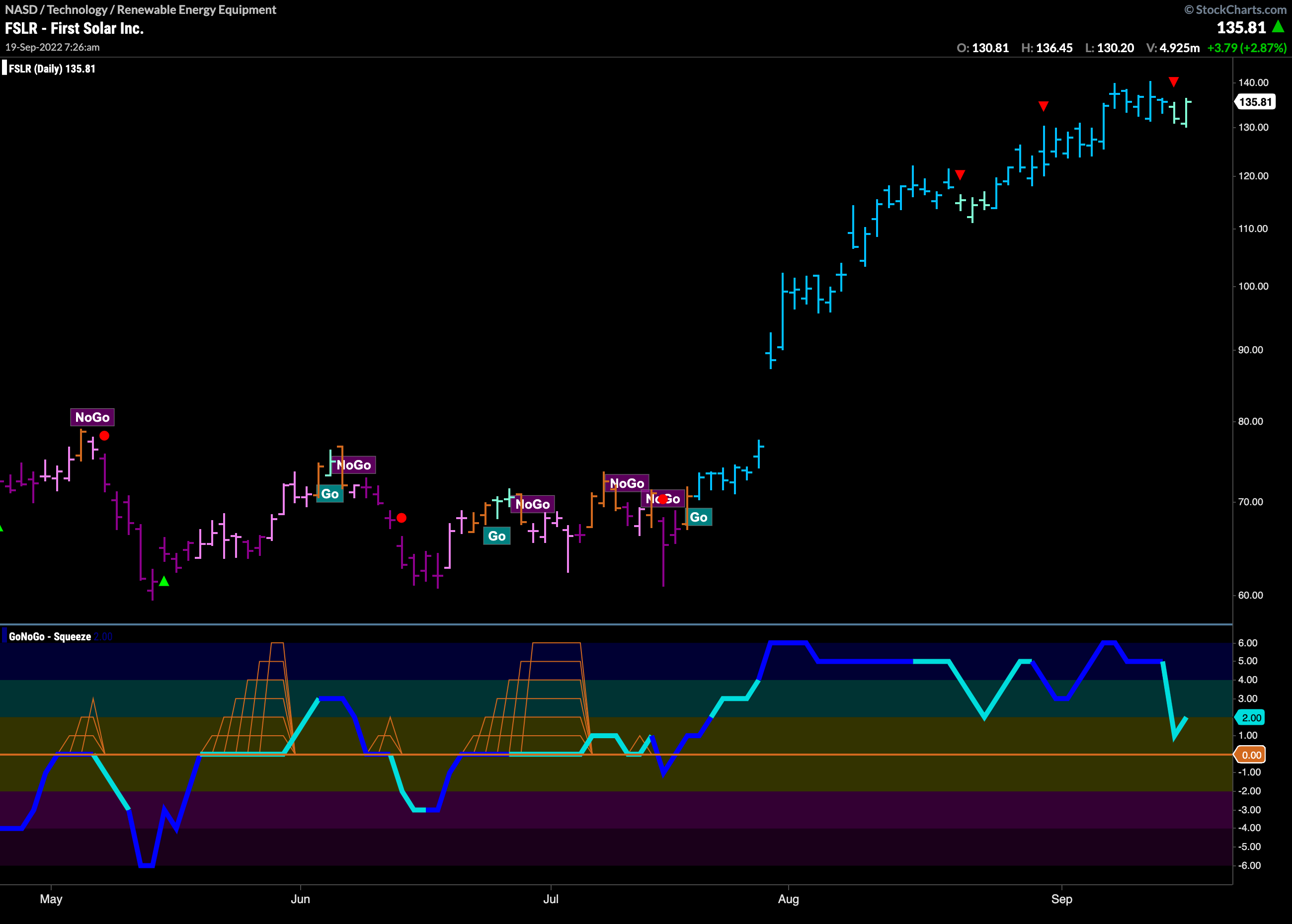Click the NoGo label above the May peak
The image size is (1292, 924).
(92, 417)
